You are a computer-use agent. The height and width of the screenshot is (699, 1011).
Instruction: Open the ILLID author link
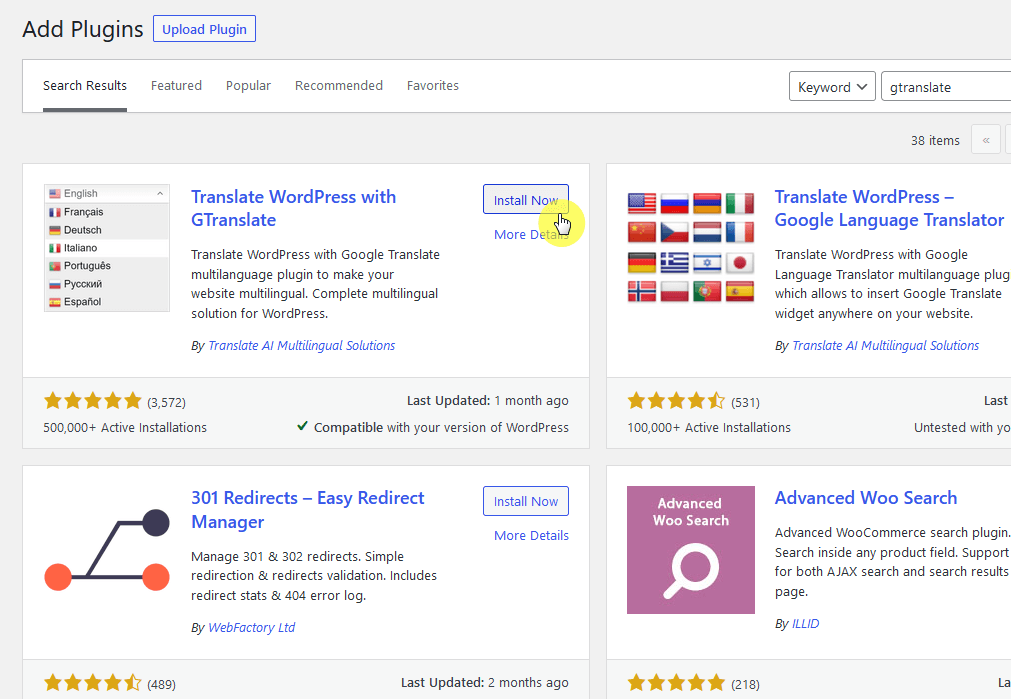pos(805,624)
